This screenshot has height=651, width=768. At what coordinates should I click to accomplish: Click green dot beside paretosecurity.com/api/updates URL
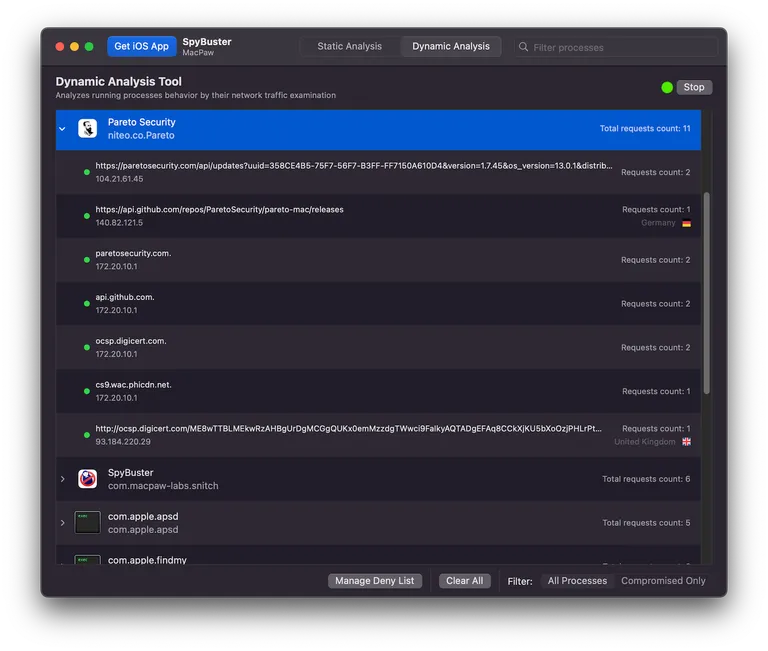click(x=87, y=172)
